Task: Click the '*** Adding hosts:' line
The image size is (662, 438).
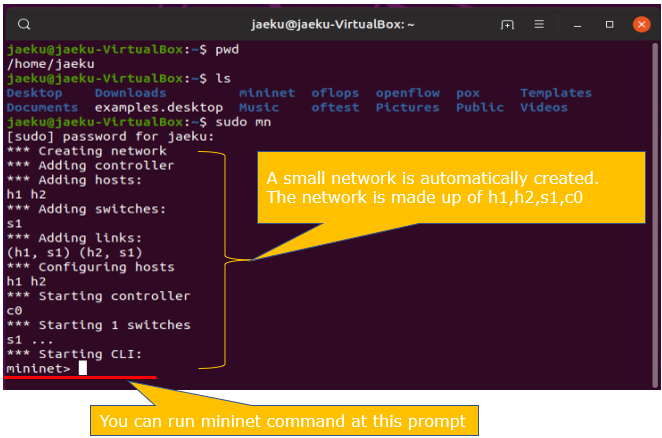Action: (74, 180)
